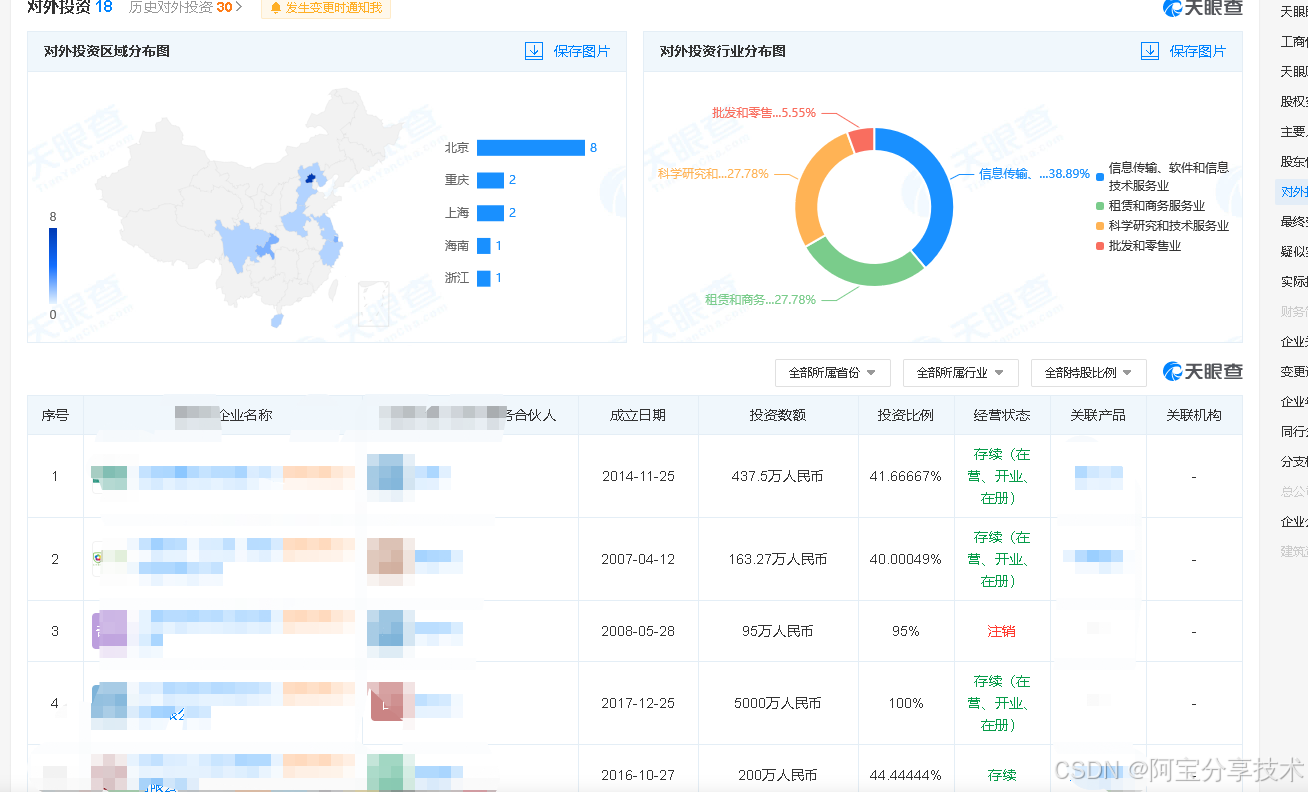1308x792 pixels.
Task: Click the 北京 bar showing 8 investments
Action: pos(530,148)
